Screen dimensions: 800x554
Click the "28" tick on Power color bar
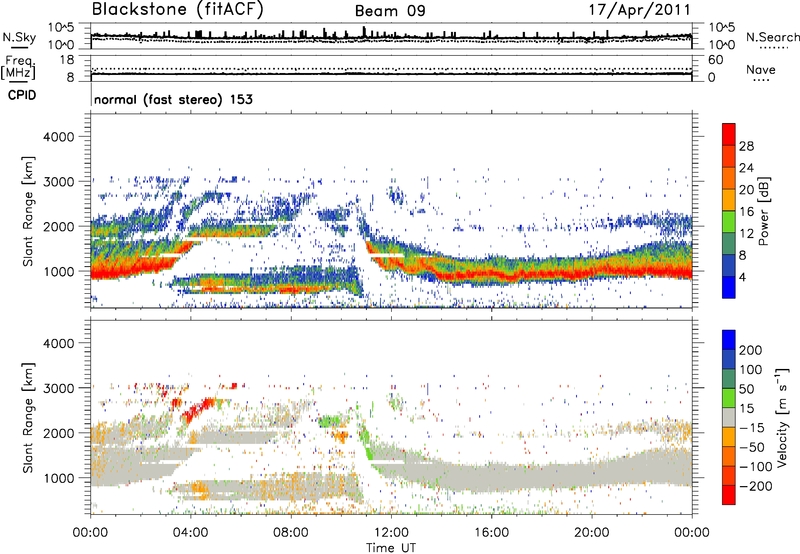(x=746, y=146)
